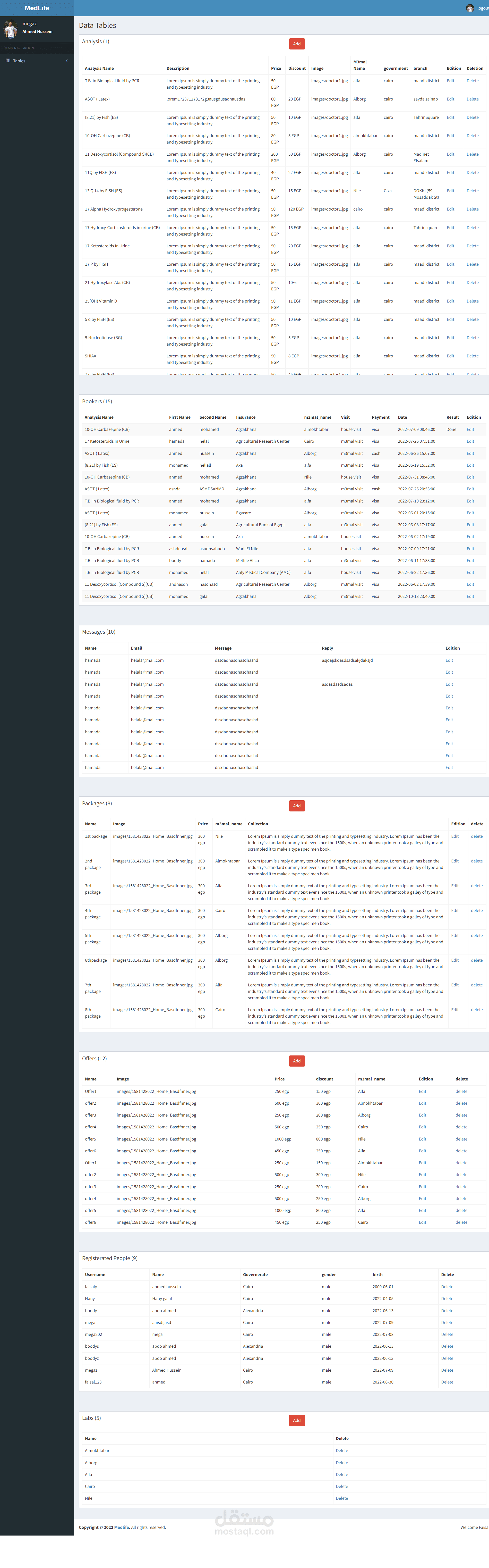Click the Add button in Offers section

(297, 1061)
